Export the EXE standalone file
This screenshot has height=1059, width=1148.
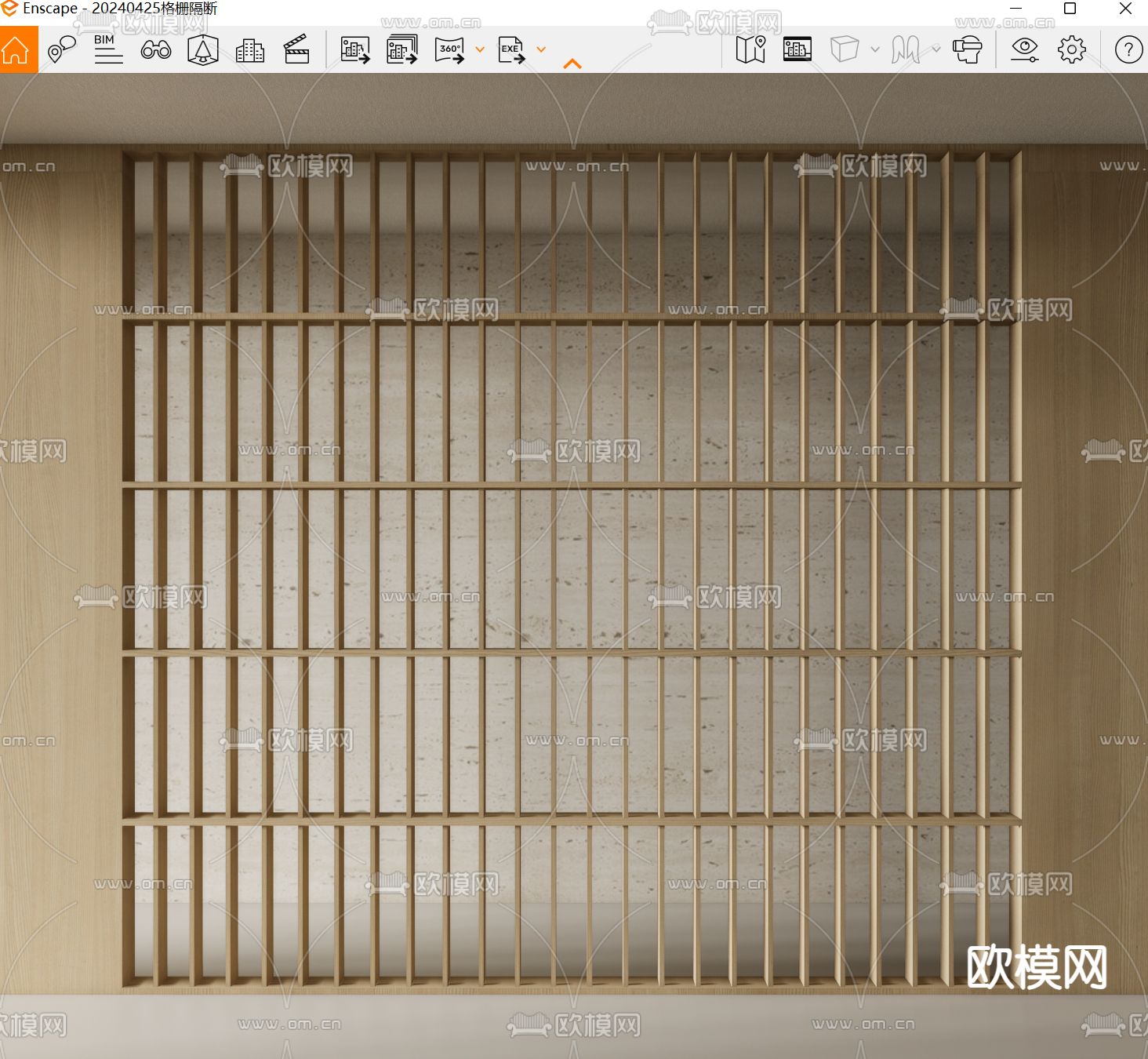pos(511,49)
